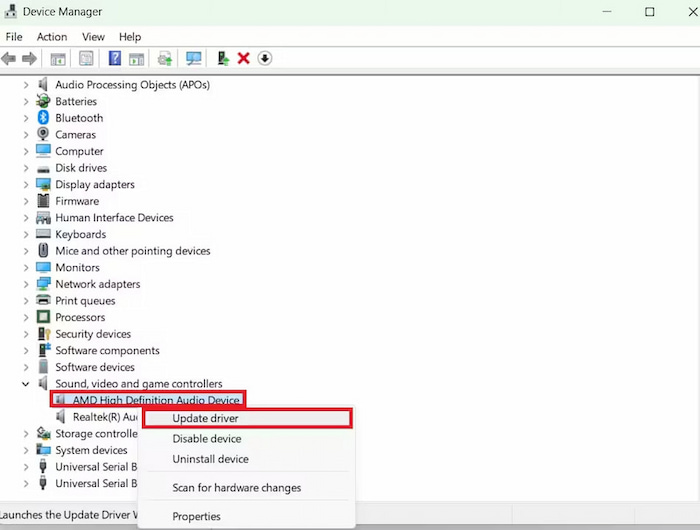Expand the Bluetooth node chevron
The width and height of the screenshot is (700, 530).
(x=26, y=118)
